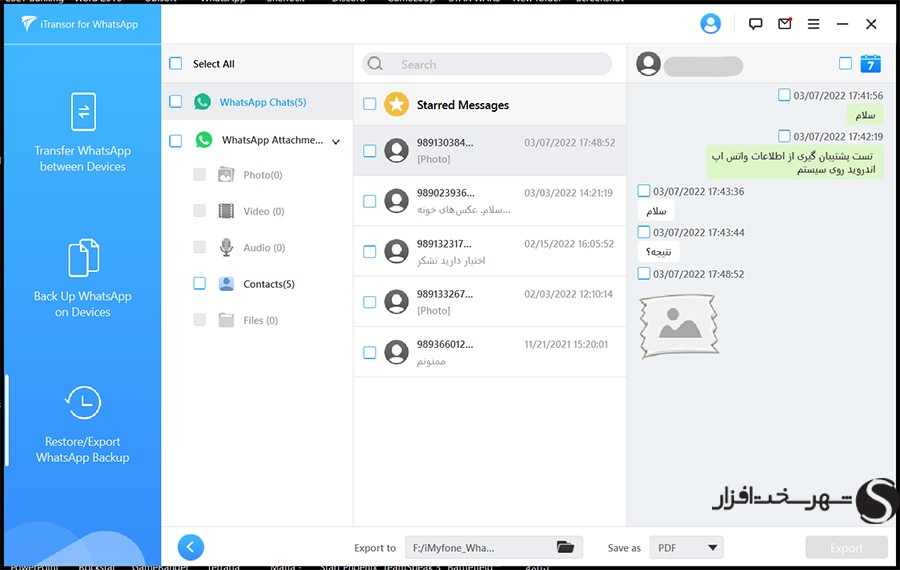Click avatar of chat 989023936
This screenshot has width=900, height=570.
click(x=396, y=201)
